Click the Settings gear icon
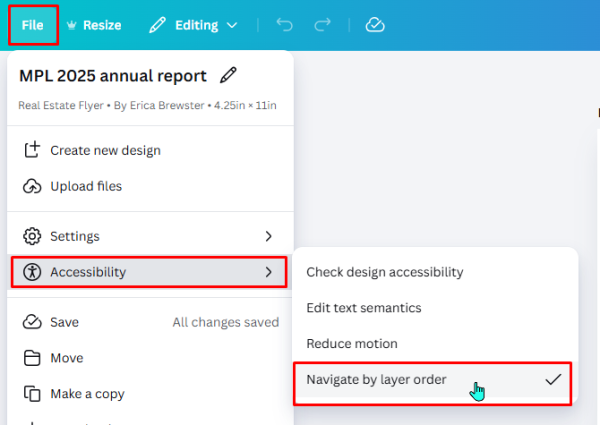Screen dimensions: 600x425 (32, 236)
